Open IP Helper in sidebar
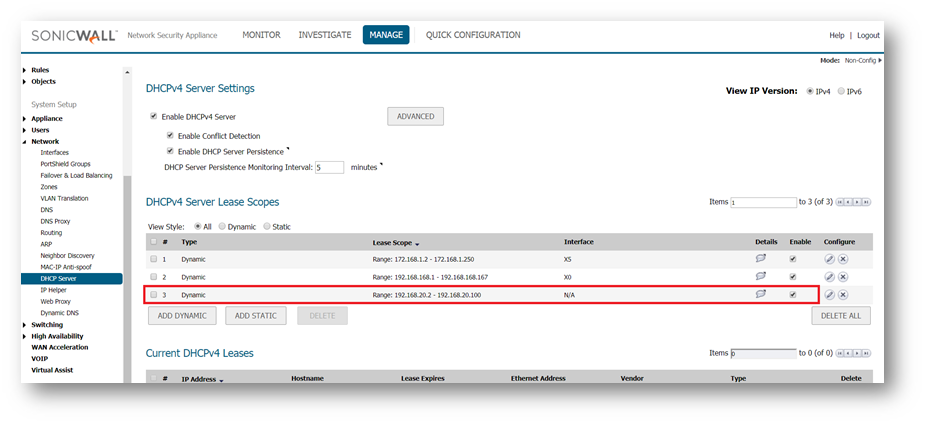The height and width of the screenshot is (425, 926). click(53, 290)
